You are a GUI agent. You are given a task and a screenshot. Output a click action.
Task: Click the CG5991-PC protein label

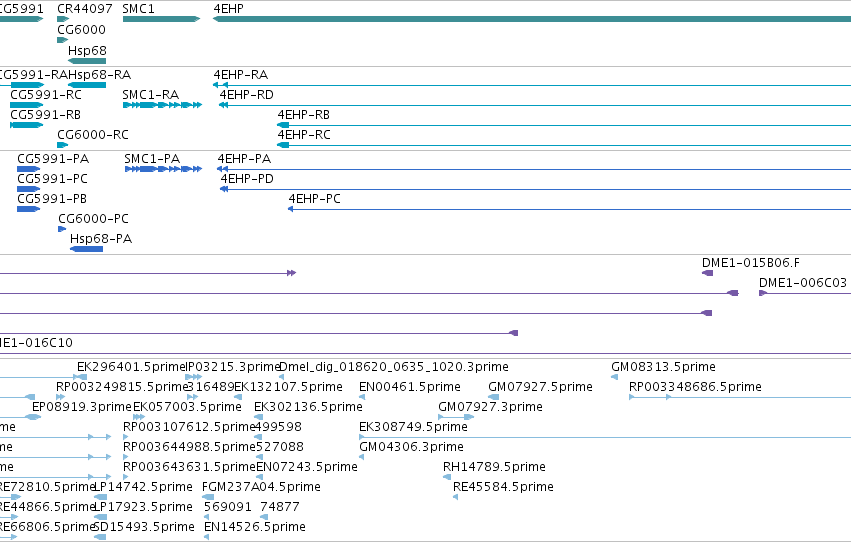point(52,178)
